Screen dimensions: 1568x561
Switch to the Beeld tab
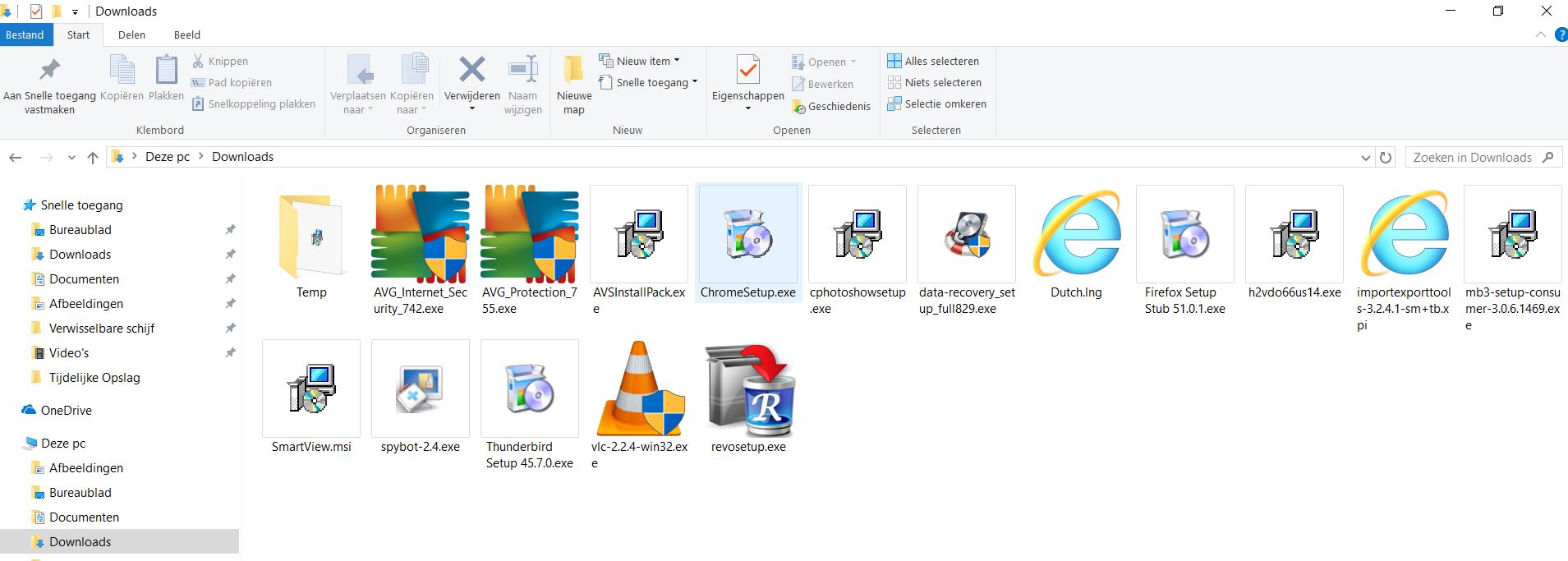pos(187,34)
